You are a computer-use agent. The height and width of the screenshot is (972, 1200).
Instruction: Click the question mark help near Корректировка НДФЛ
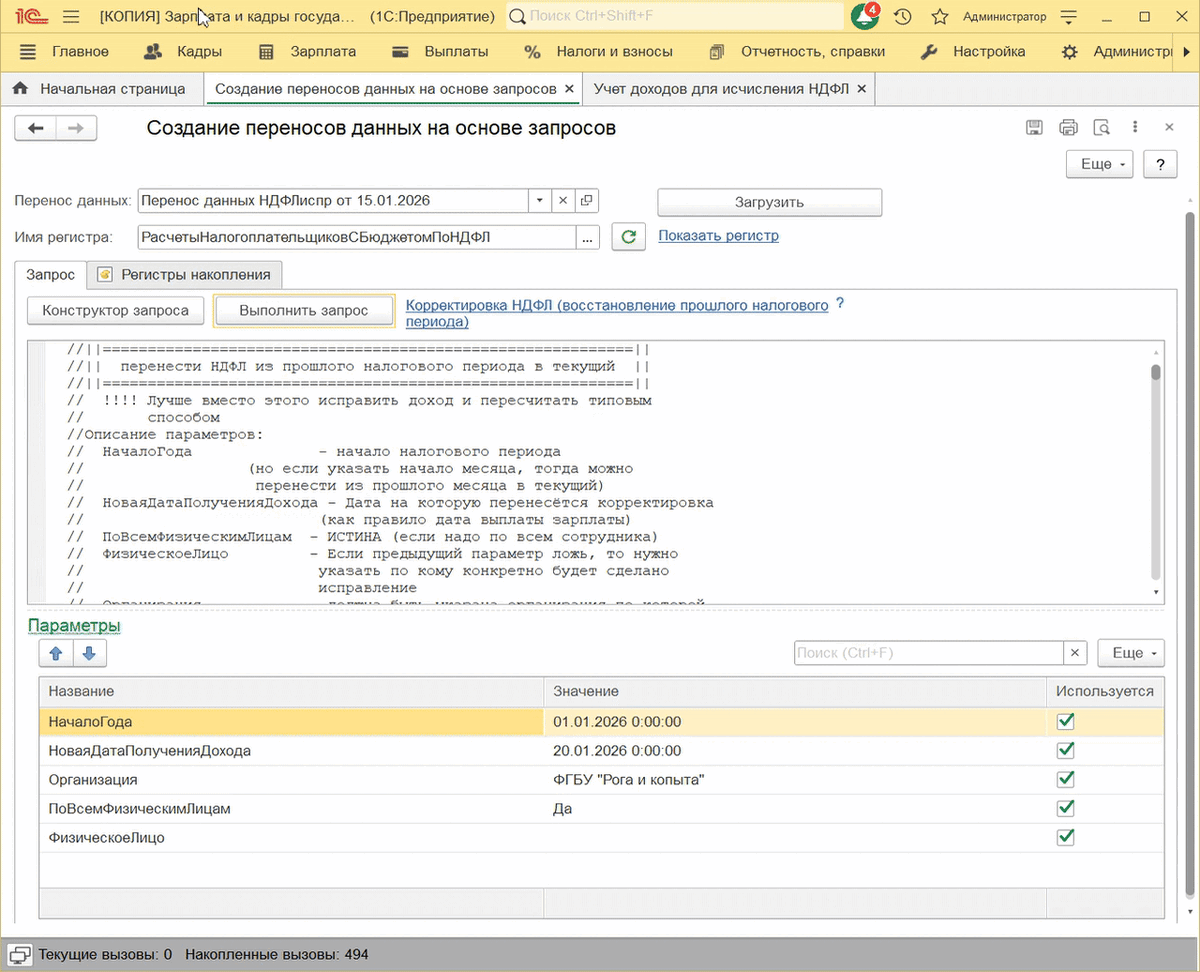[x=840, y=304]
